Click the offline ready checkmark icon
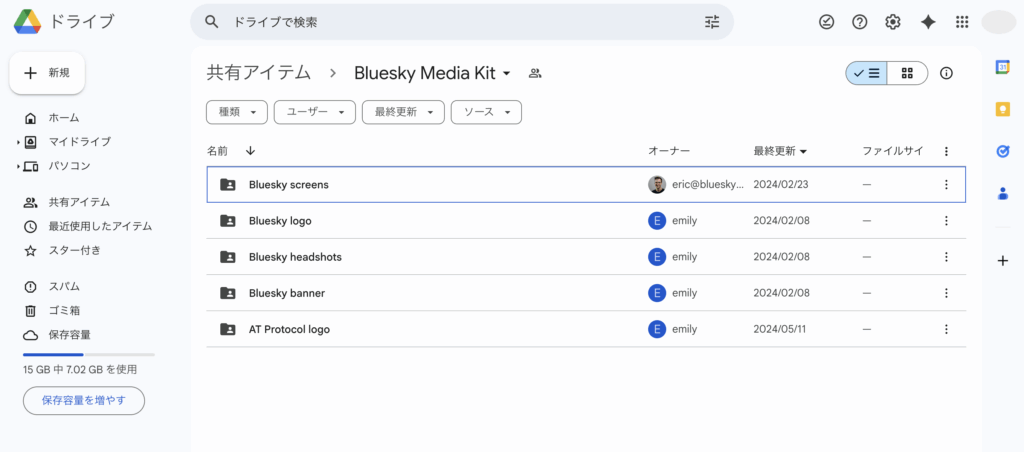Image resolution: width=1024 pixels, height=452 pixels. pyautogui.click(x=827, y=22)
